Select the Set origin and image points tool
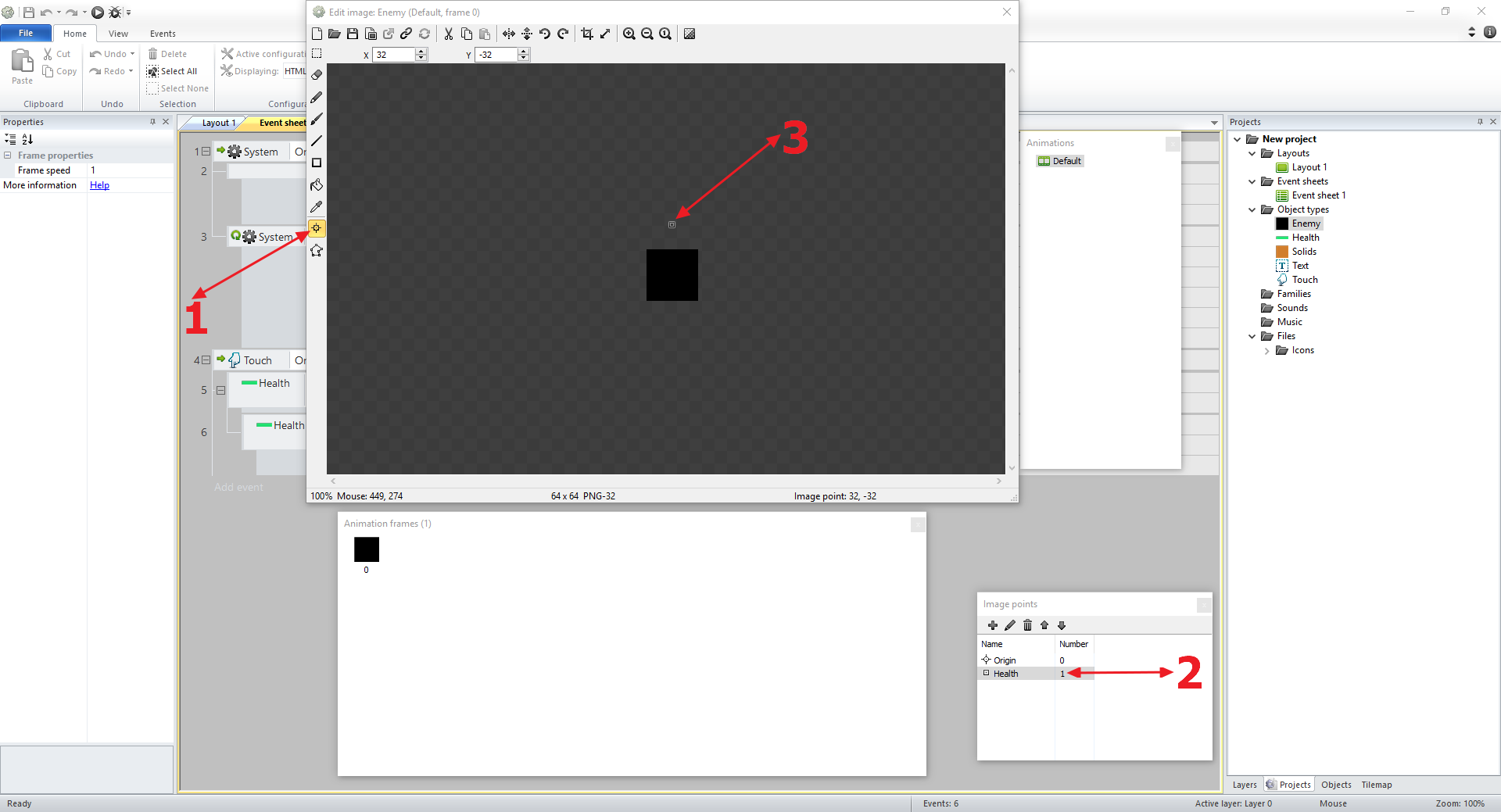The height and width of the screenshot is (812, 1501). tap(317, 228)
